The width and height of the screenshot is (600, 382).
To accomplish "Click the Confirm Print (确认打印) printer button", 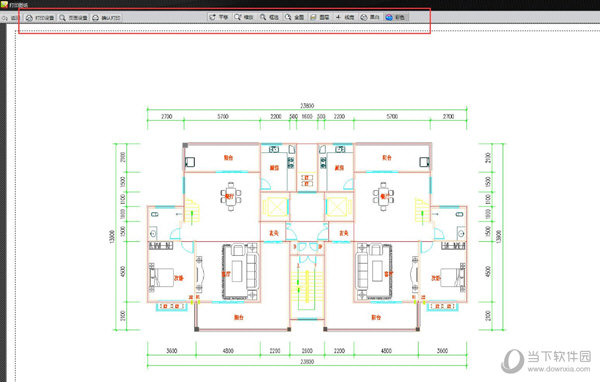I will pyautogui.click(x=106, y=18).
